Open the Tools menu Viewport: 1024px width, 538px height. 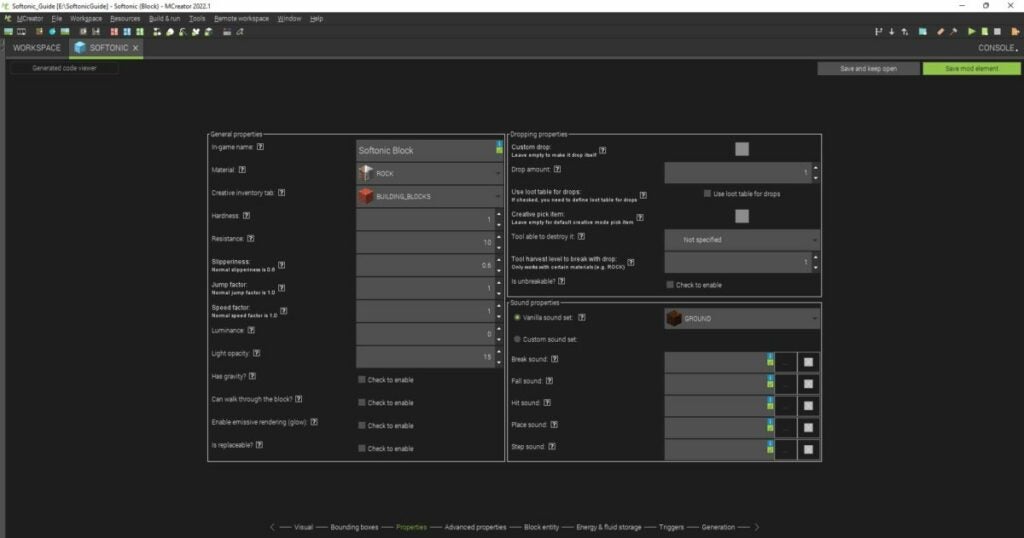(x=197, y=18)
